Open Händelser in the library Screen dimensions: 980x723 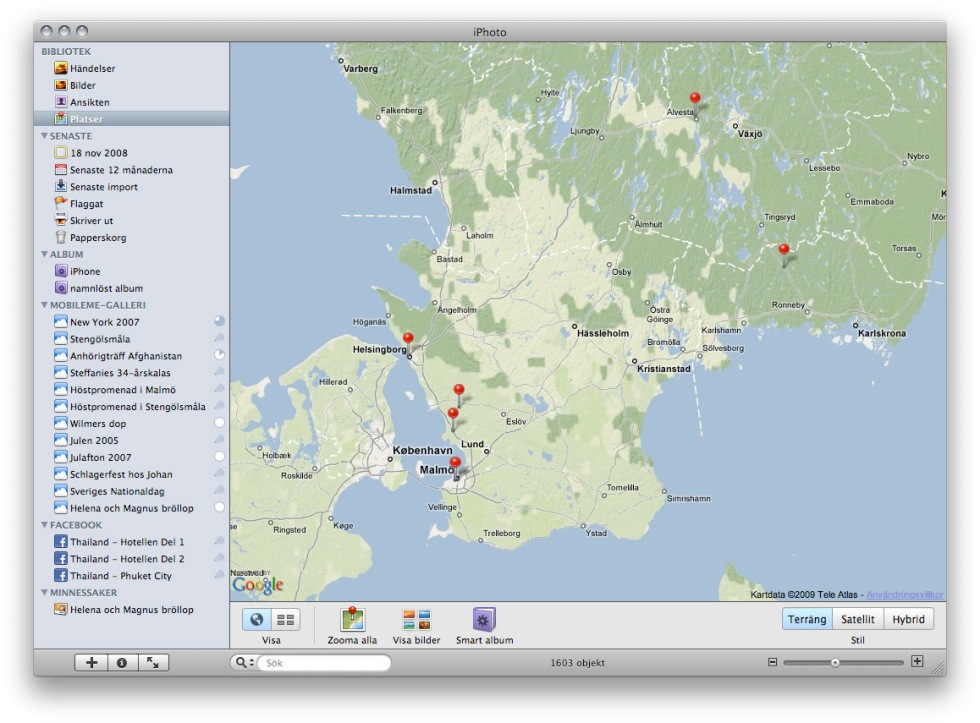[x=91, y=68]
